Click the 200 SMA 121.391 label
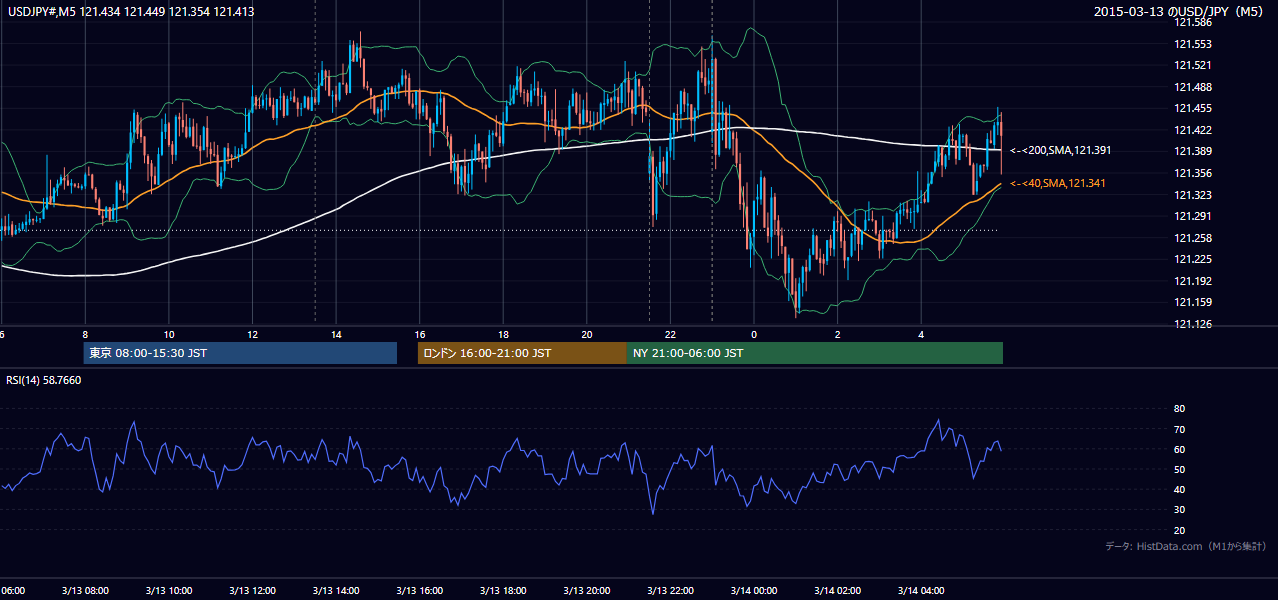The height and width of the screenshot is (600, 1278). click(x=1061, y=150)
